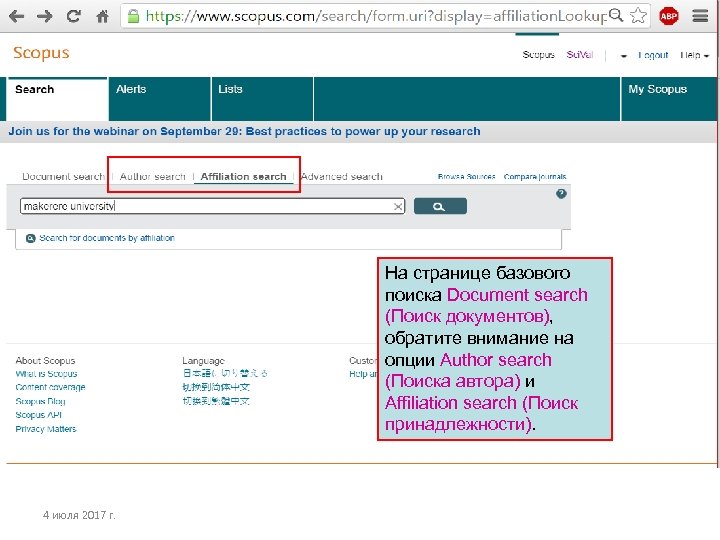This screenshot has height=540, width=720.
Task: Click the About Scopus footer heading
Action: pos(45,360)
